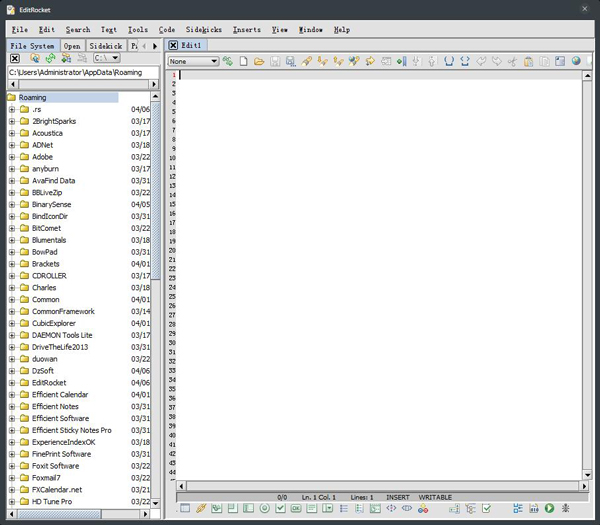The width and height of the screenshot is (600, 525).
Task: Select the Efficient Sticky Notes Pro folder
Action: pos(72,430)
